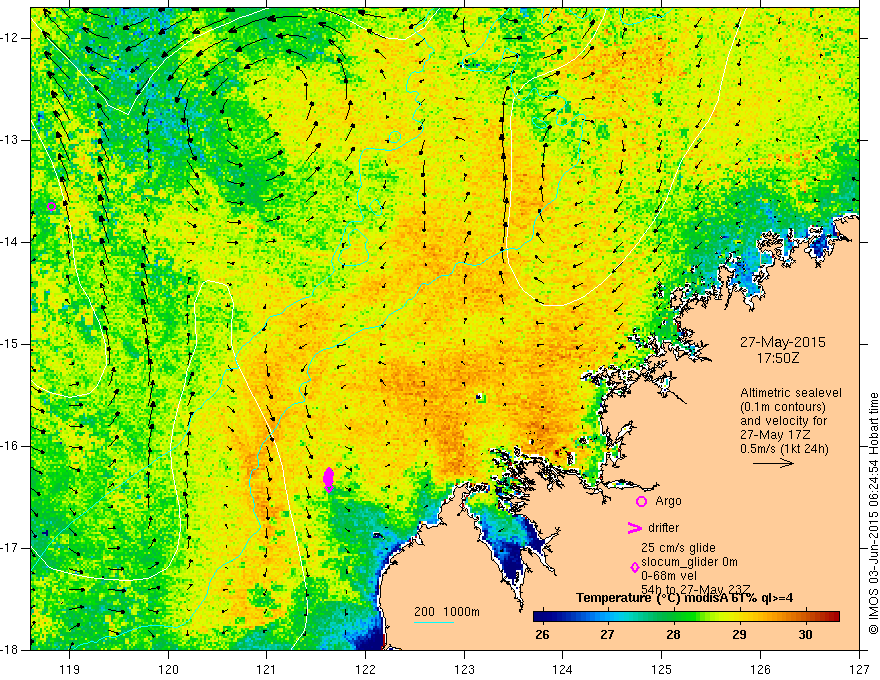Viewport: 880px width, 680px height.
Task: Click the latitude axis label '-16'
Action: click(x=11, y=446)
